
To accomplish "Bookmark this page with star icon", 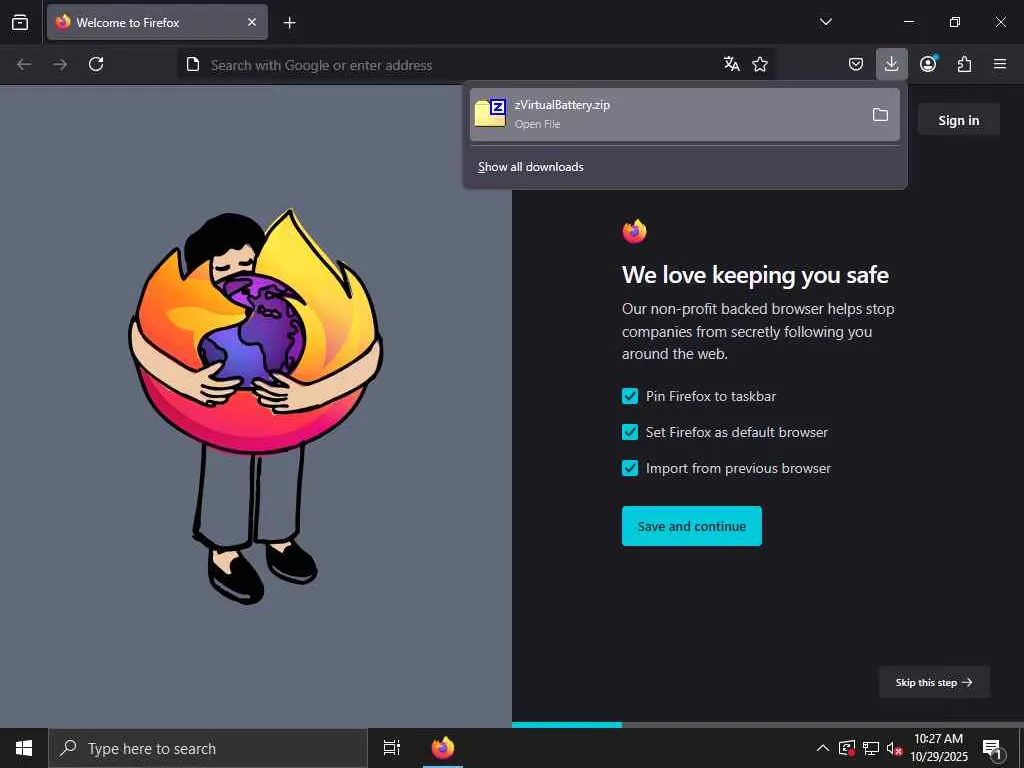I will [x=760, y=64].
